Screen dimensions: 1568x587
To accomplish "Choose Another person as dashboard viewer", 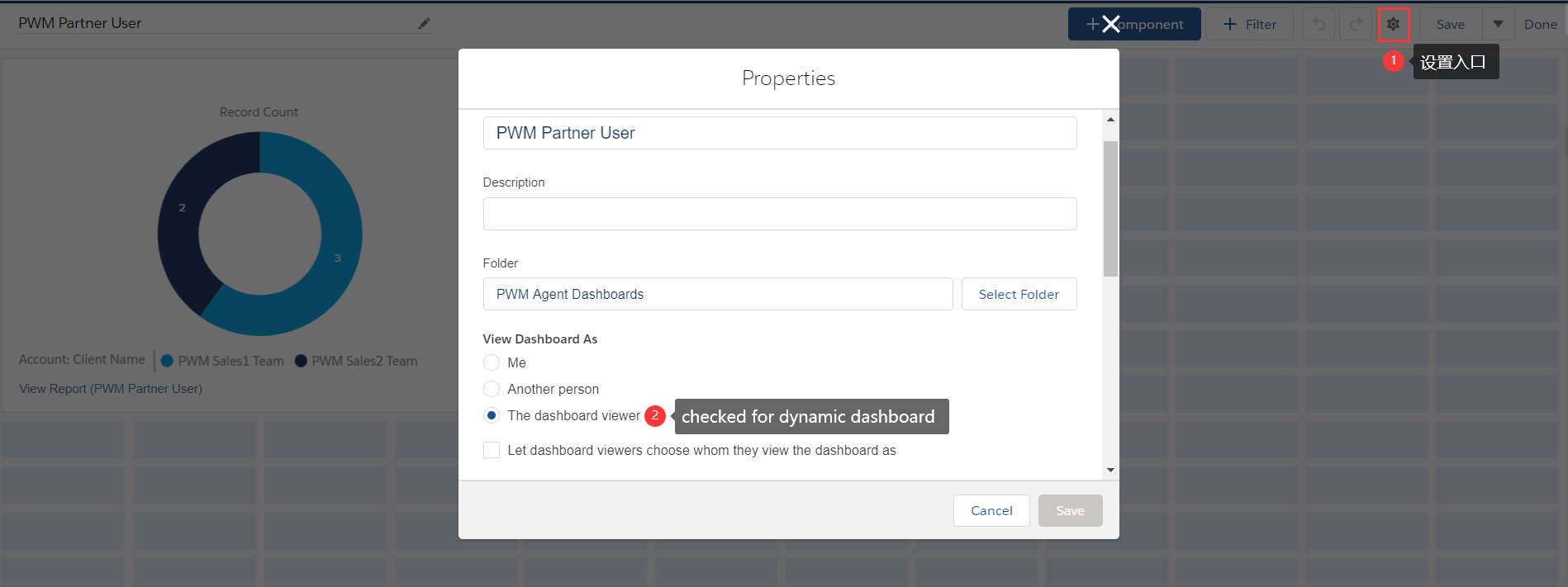I will pos(492,389).
